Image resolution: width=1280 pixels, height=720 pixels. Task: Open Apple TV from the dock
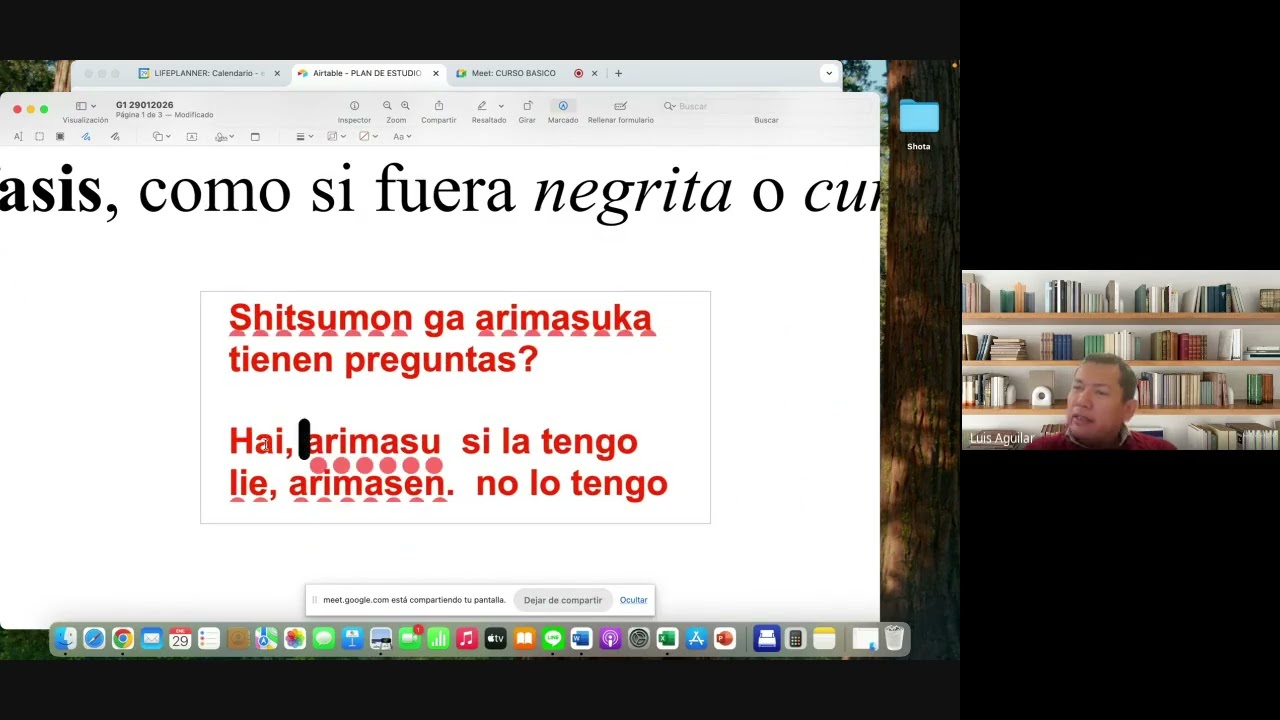point(495,639)
